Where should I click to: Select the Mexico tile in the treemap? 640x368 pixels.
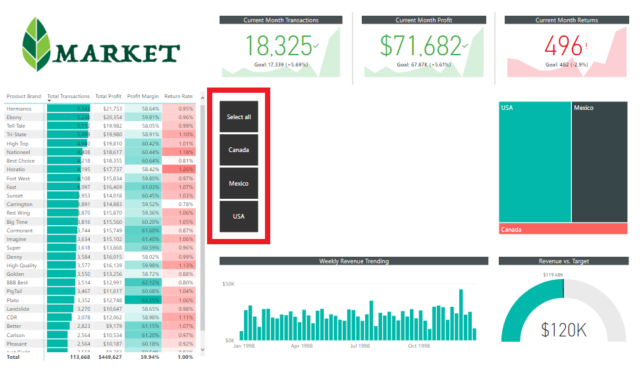[600, 162]
